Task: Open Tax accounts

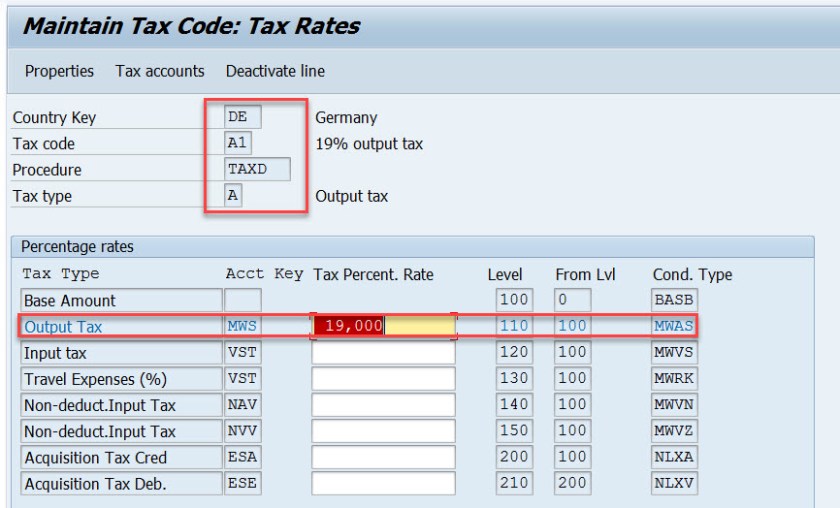Action: pos(160,71)
